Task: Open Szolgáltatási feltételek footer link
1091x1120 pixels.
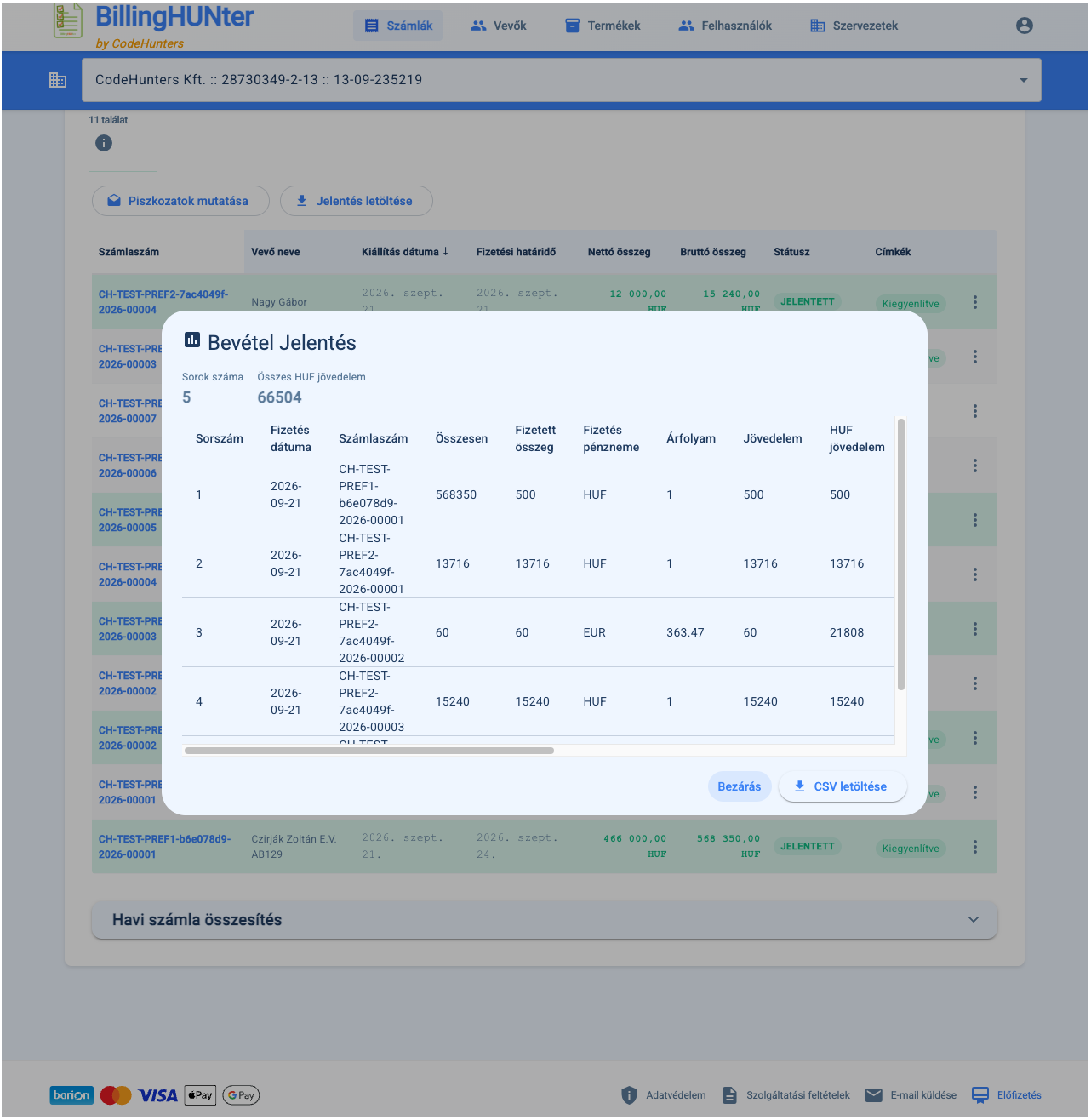Action: (786, 1095)
